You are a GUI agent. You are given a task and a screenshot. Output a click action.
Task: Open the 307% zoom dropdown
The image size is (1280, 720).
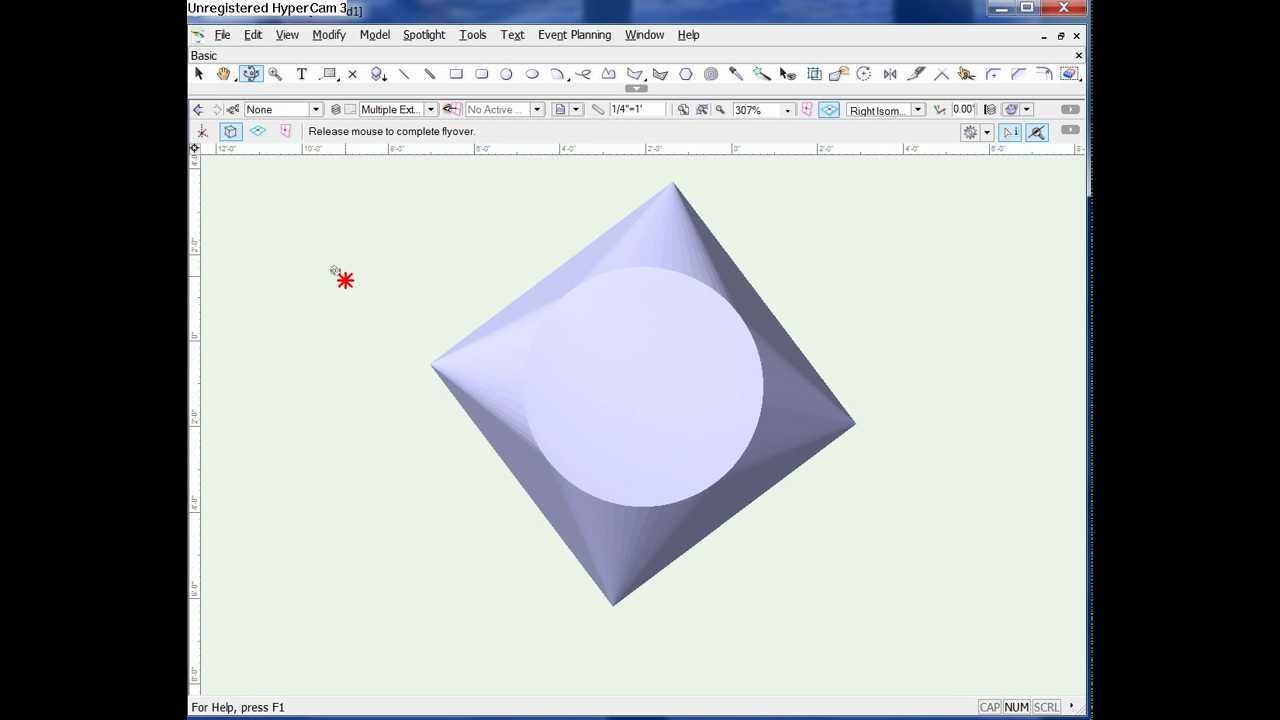pos(788,110)
